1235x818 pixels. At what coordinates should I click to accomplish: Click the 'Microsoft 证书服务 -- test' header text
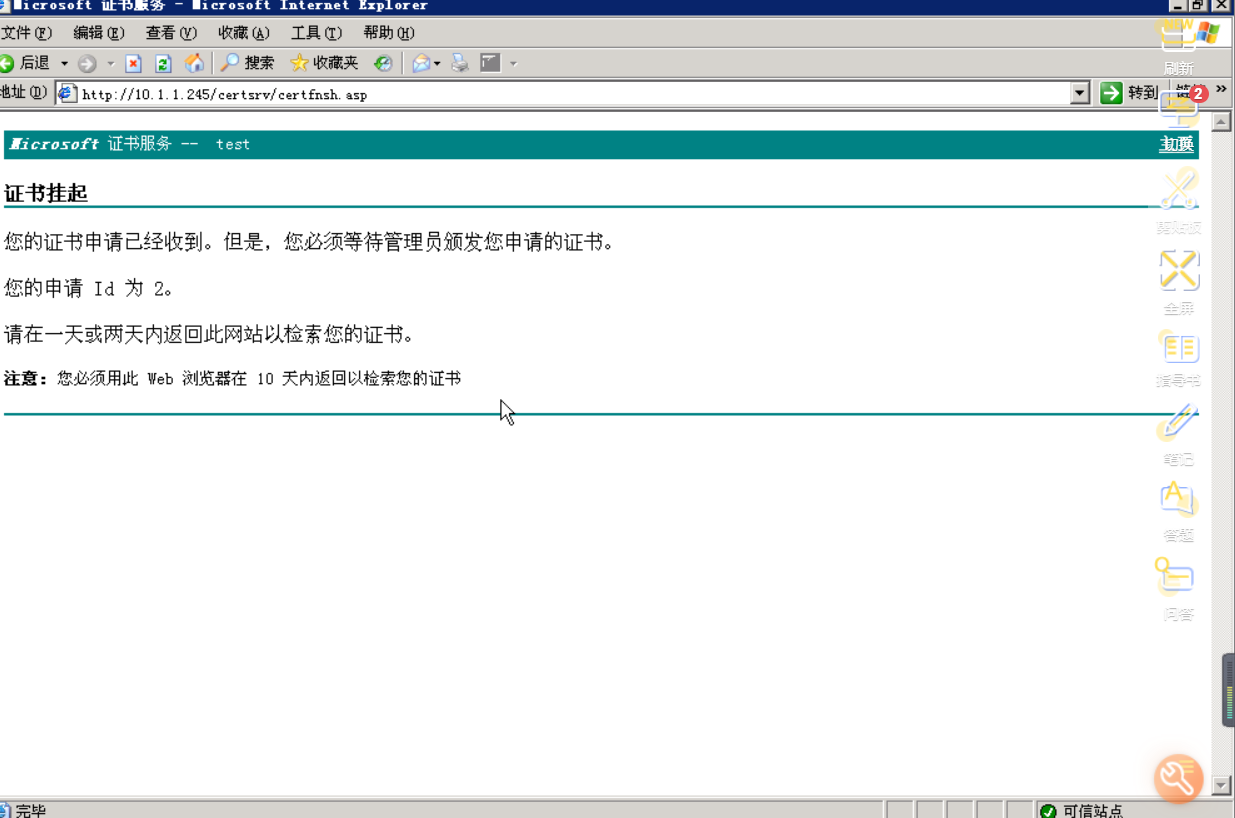click(x=129, y=144)
